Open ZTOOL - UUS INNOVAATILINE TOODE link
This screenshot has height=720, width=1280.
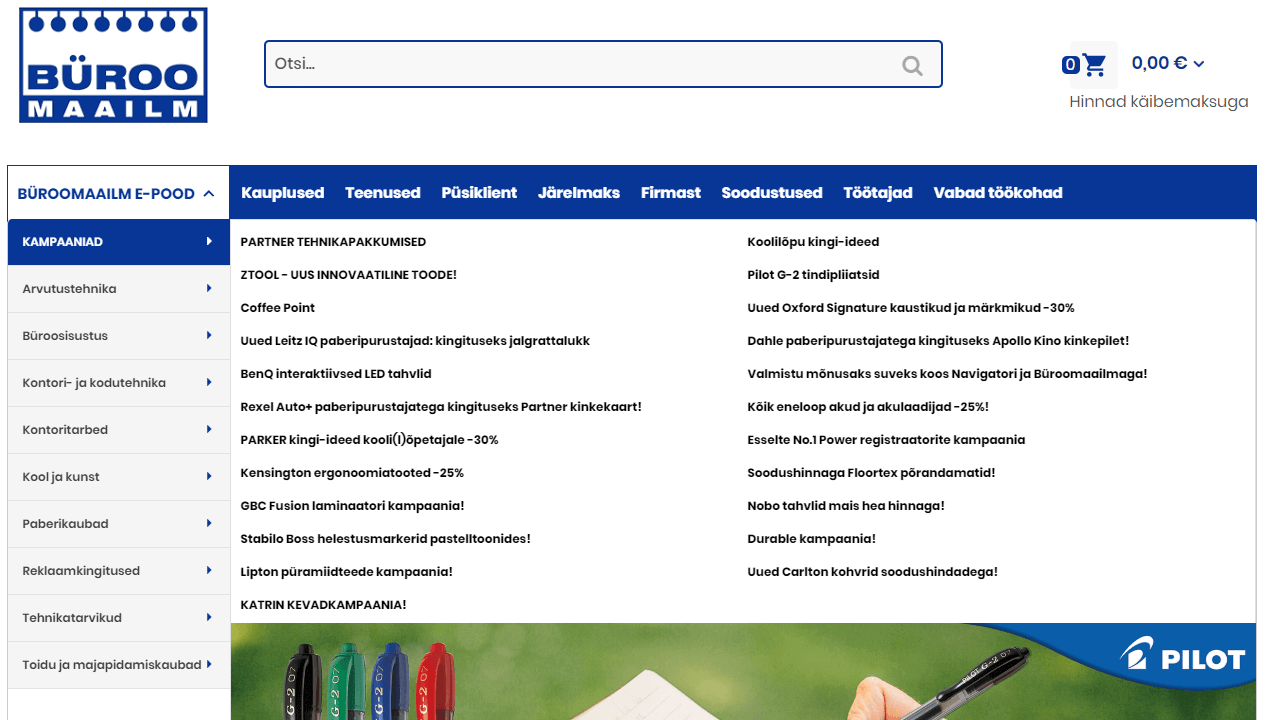(348, 275)
